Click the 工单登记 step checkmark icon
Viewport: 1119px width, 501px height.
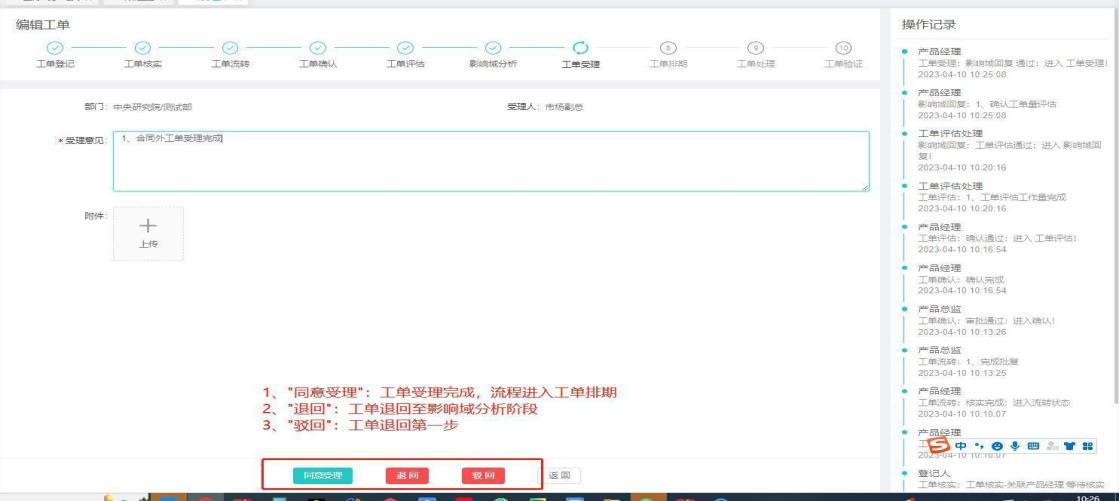[x=56, y=47]
